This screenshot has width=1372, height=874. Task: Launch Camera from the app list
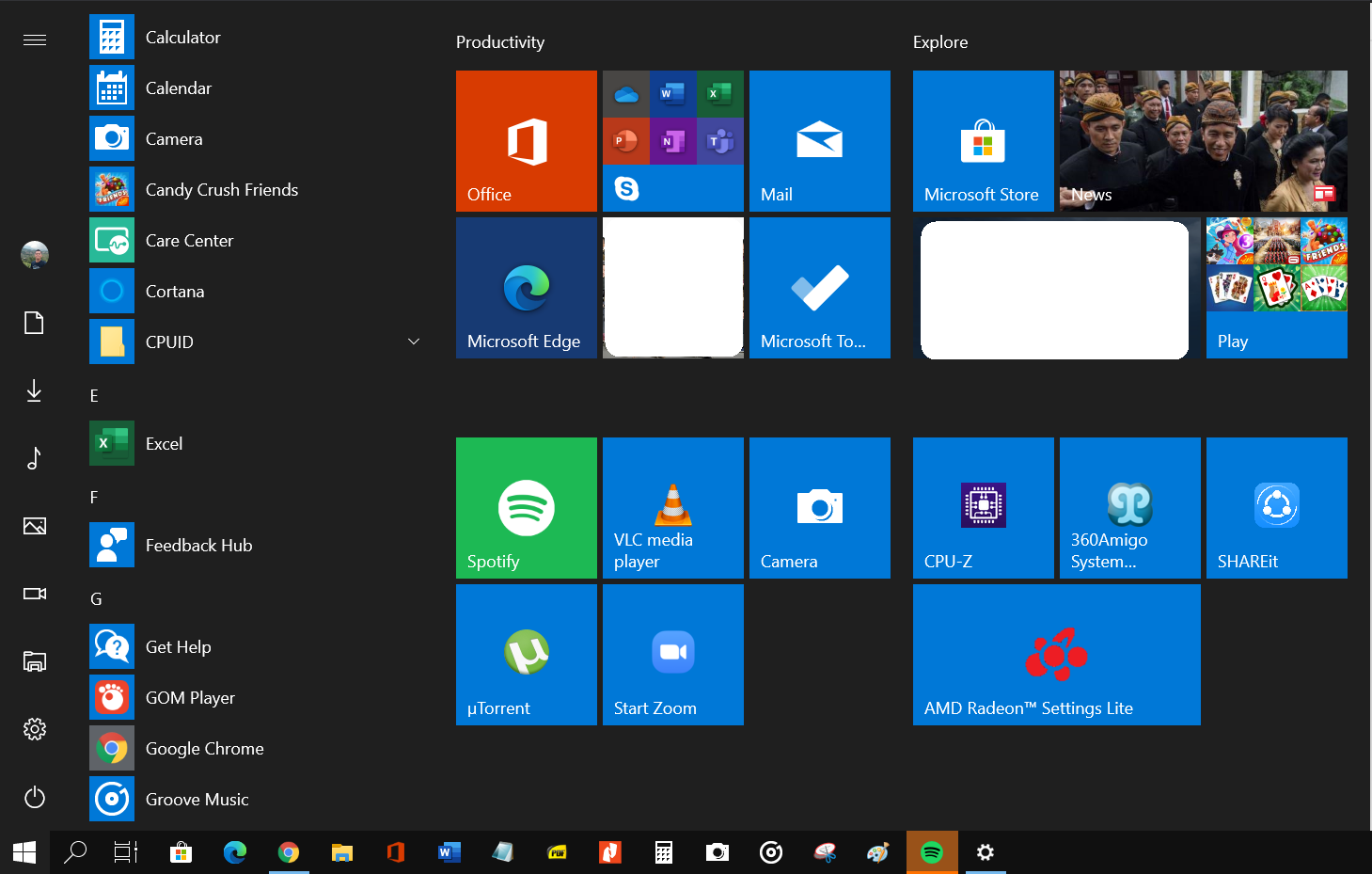pyautogui.click(x=256, y=139)
